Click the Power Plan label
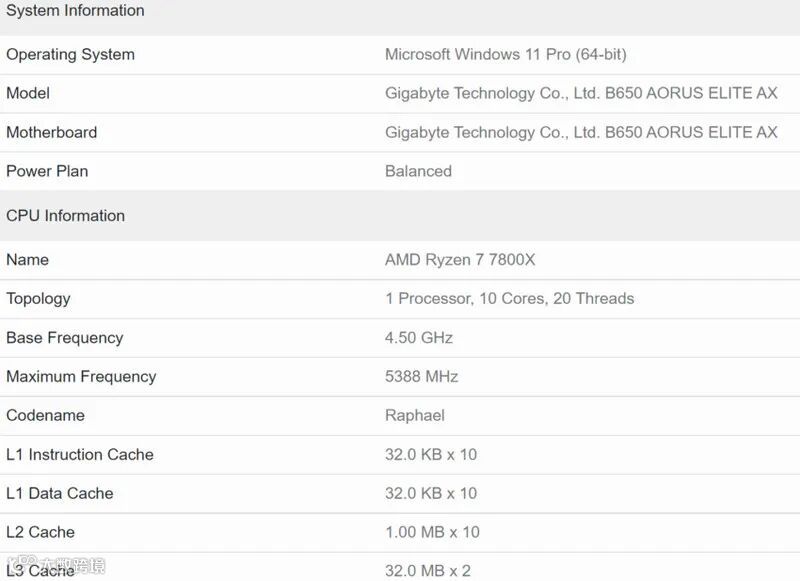The image size is (800, 581). 47,171
